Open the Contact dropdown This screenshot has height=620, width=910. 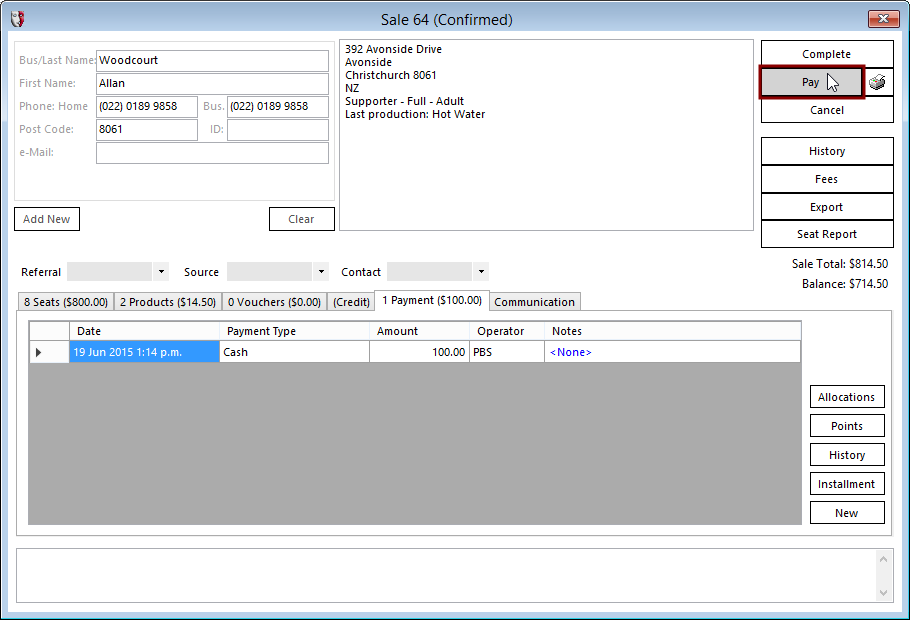[481, 272]
